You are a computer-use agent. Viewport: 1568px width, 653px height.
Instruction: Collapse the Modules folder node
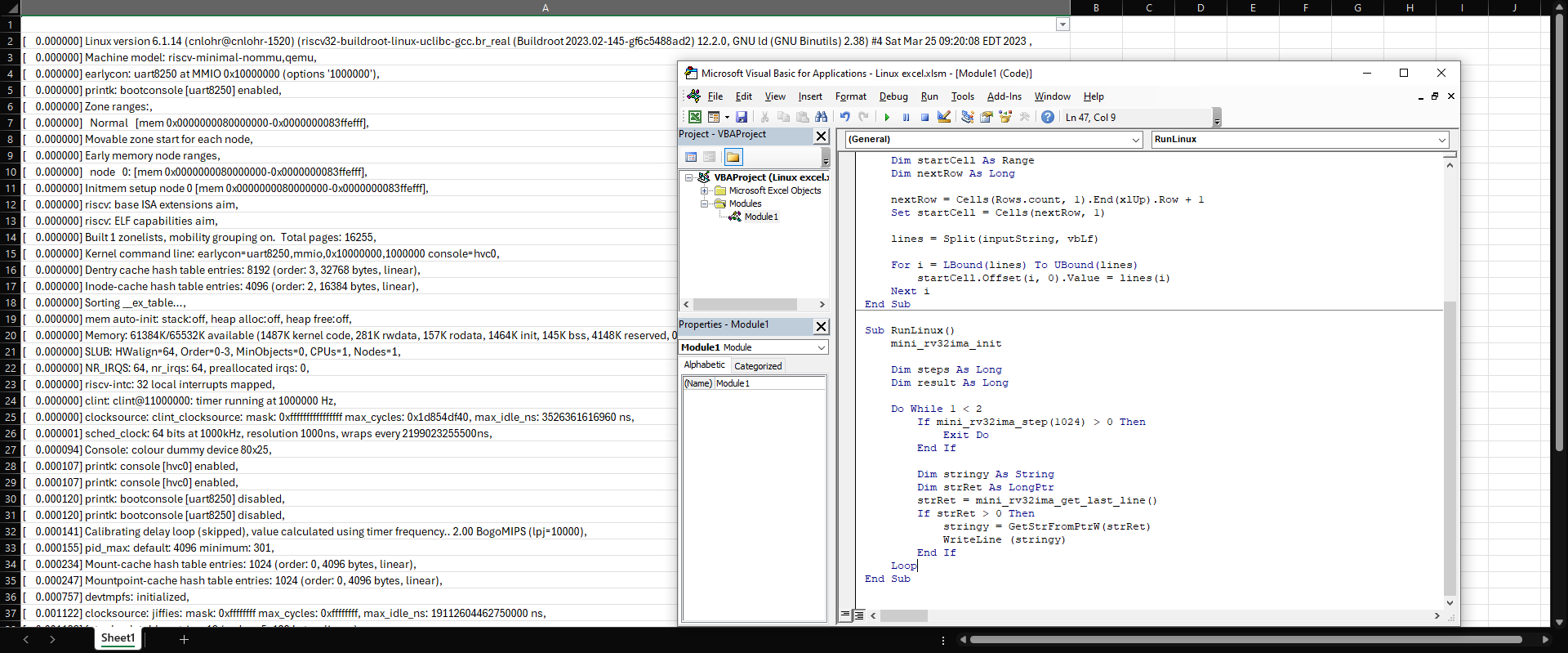(x=704, y=204)
